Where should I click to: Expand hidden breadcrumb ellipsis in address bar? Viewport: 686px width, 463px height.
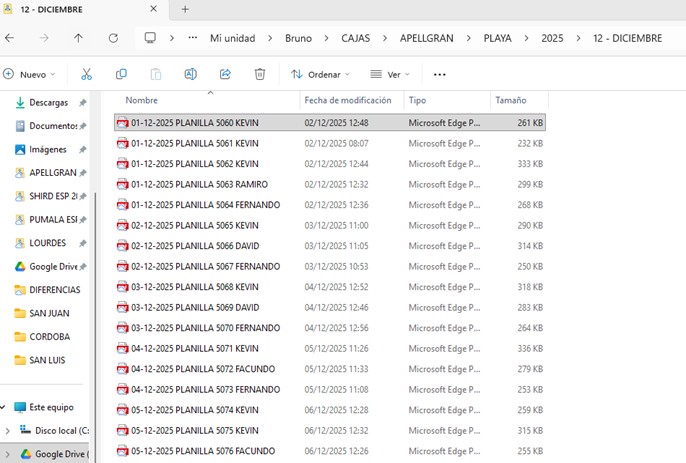(192, 38)
